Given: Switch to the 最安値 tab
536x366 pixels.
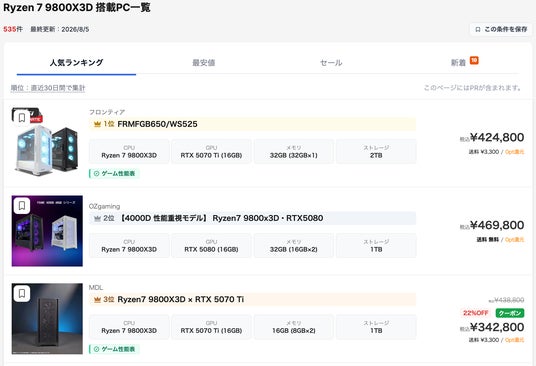Looking at the screenshot, I should click(204, 63).
